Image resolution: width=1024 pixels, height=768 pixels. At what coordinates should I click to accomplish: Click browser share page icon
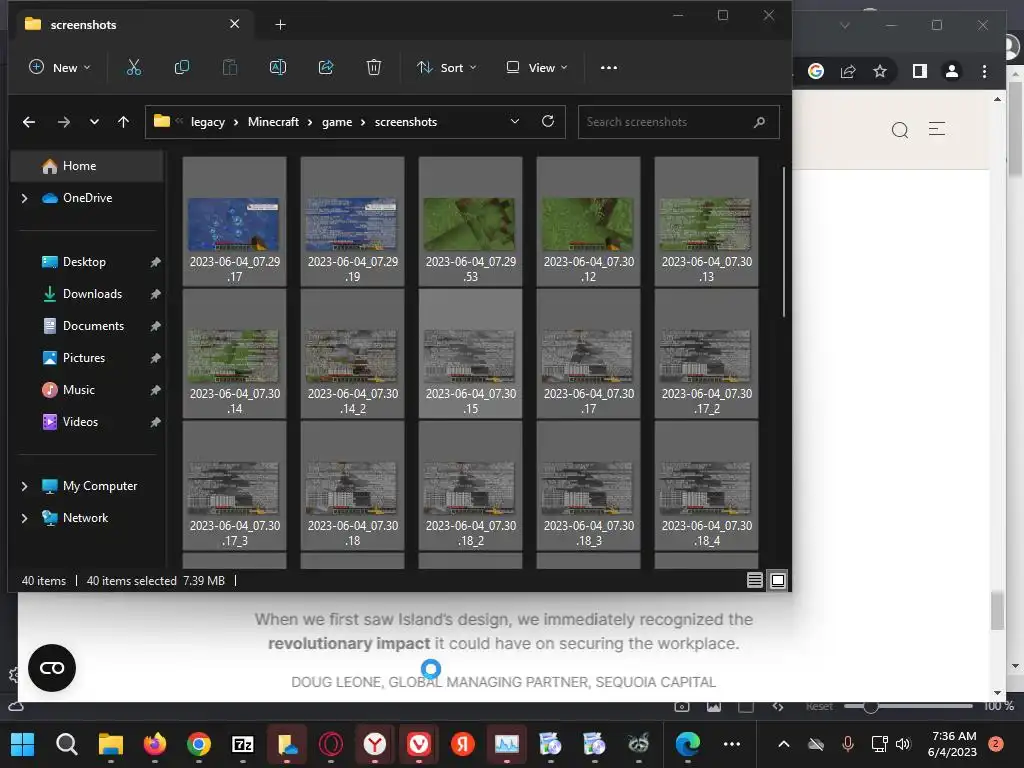point(848,71)
